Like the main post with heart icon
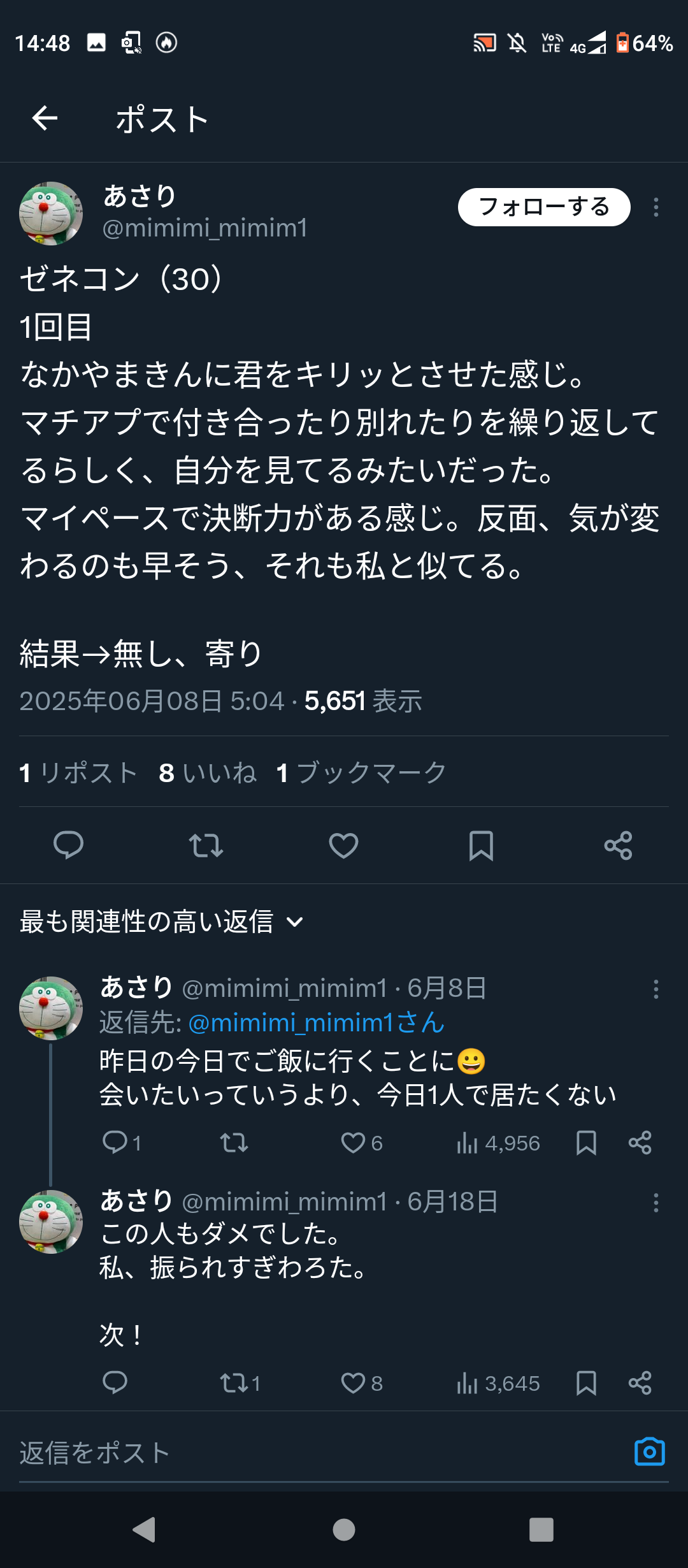 coord(343,845)
